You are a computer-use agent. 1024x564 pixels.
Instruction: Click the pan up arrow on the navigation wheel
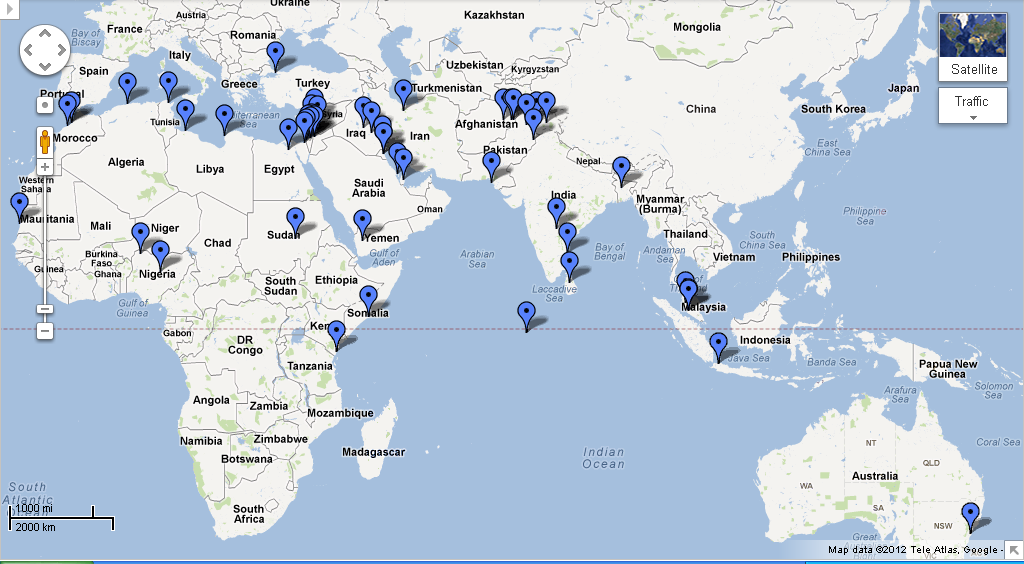point(44,33)
